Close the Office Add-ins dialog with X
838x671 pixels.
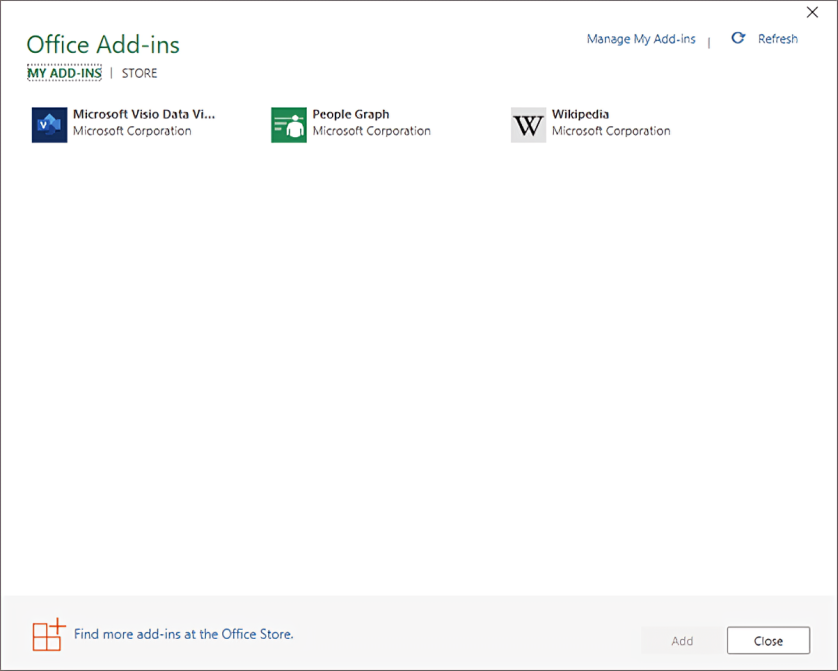tap(812, 12)
